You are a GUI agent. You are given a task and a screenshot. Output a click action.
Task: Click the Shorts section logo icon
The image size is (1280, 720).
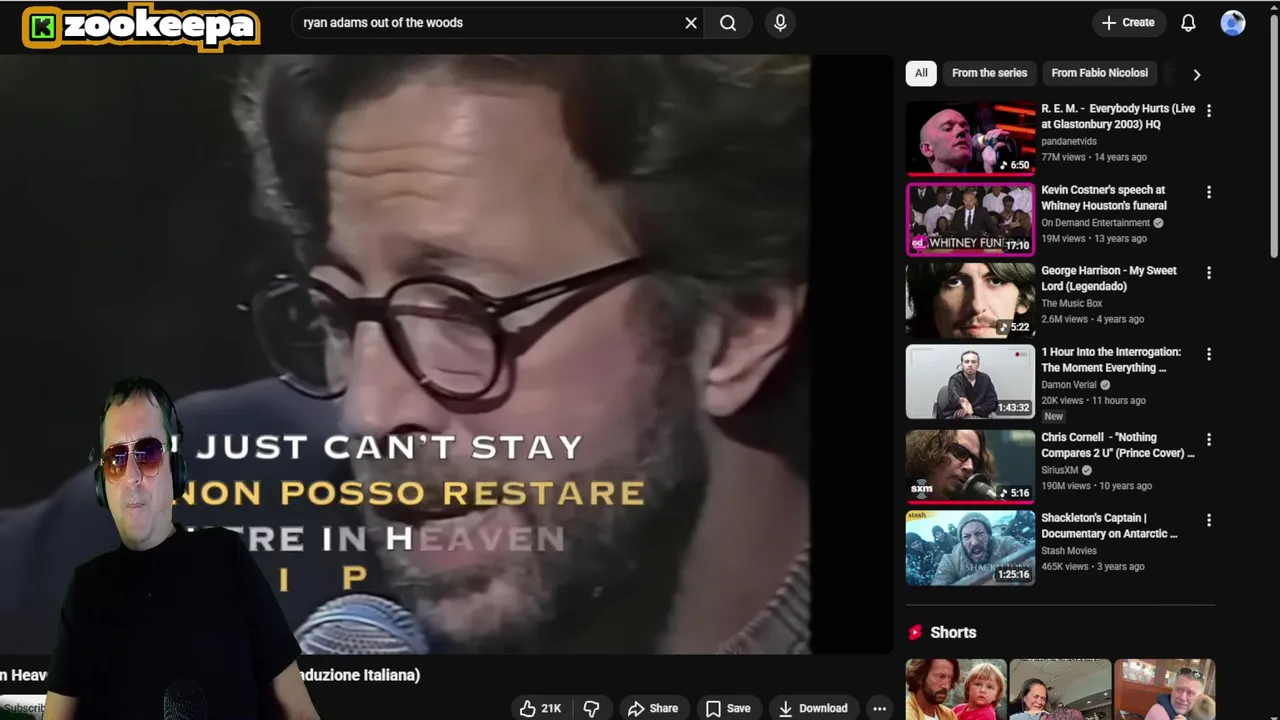[914, 632]
